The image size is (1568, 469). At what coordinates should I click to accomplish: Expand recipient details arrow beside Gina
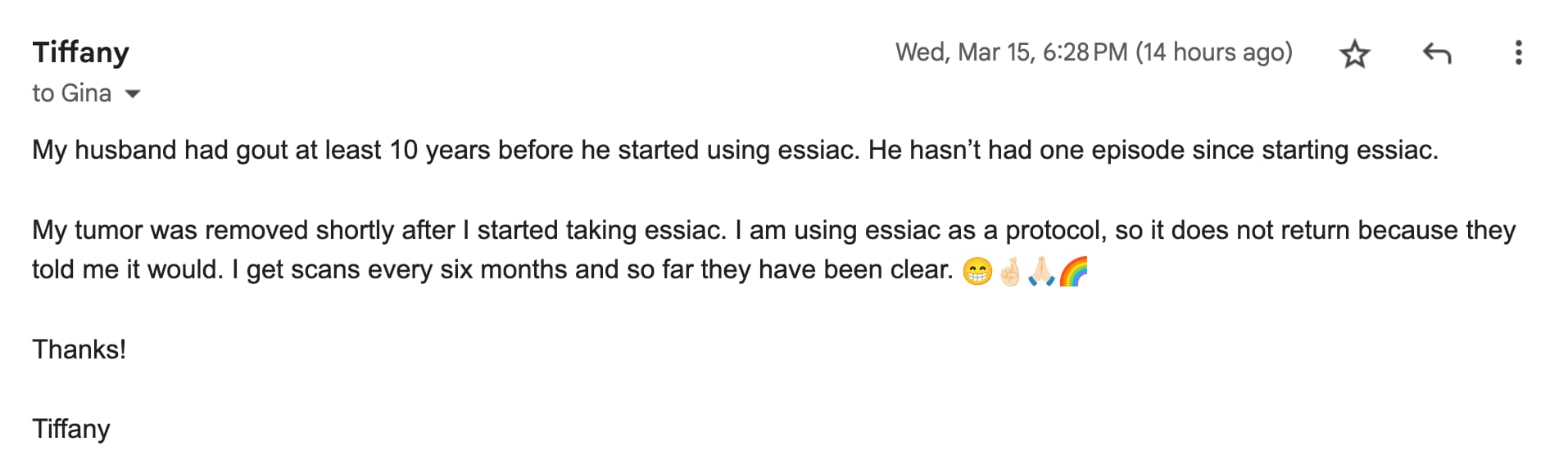pos(132,94)
